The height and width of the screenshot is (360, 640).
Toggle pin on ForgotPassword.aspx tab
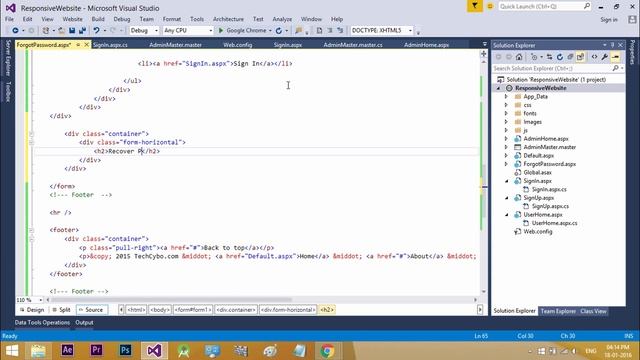click(78, 44)
